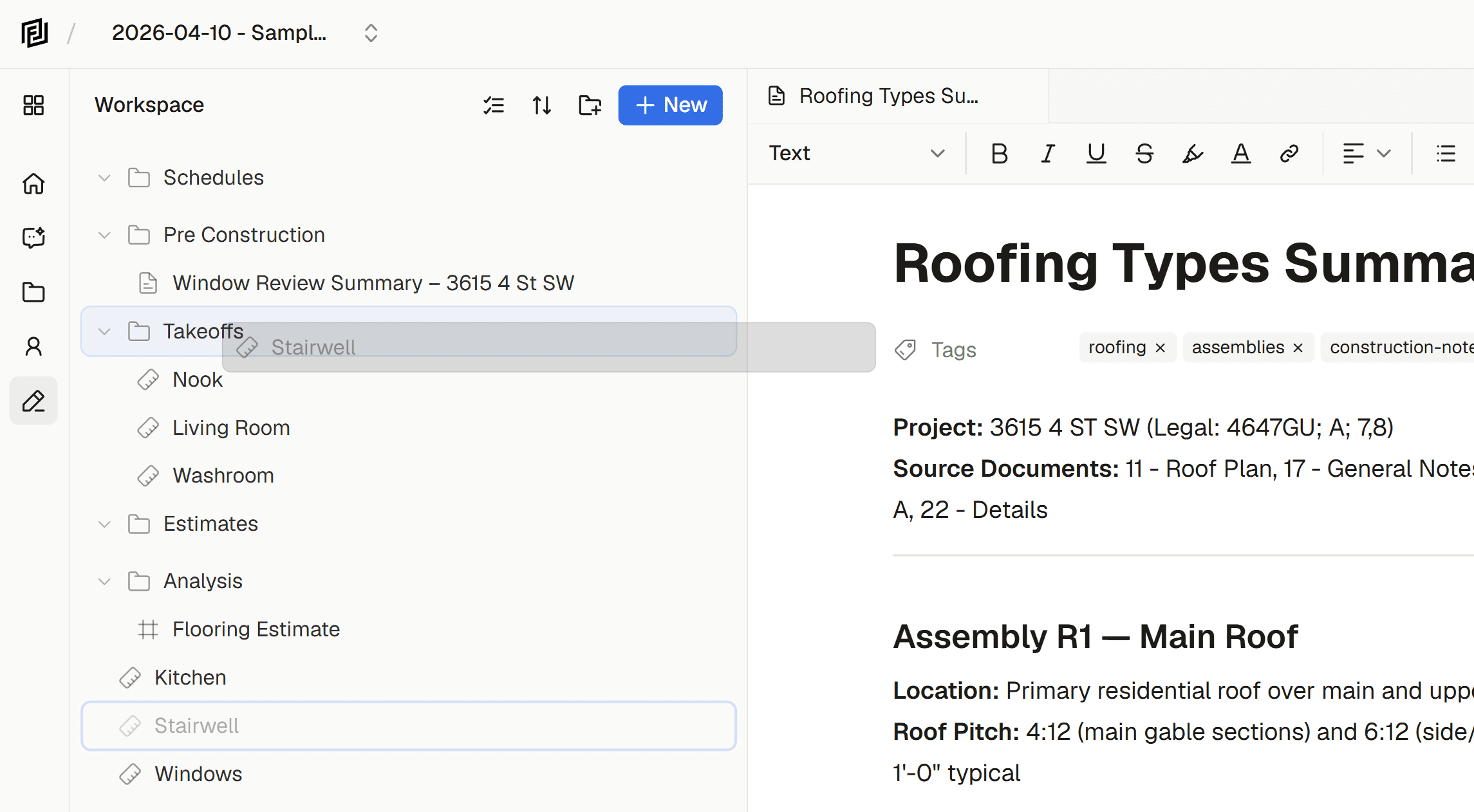1474x812 pixels.
Task: Insert a link with the chain icon
Action: [x=1289, y=154]
